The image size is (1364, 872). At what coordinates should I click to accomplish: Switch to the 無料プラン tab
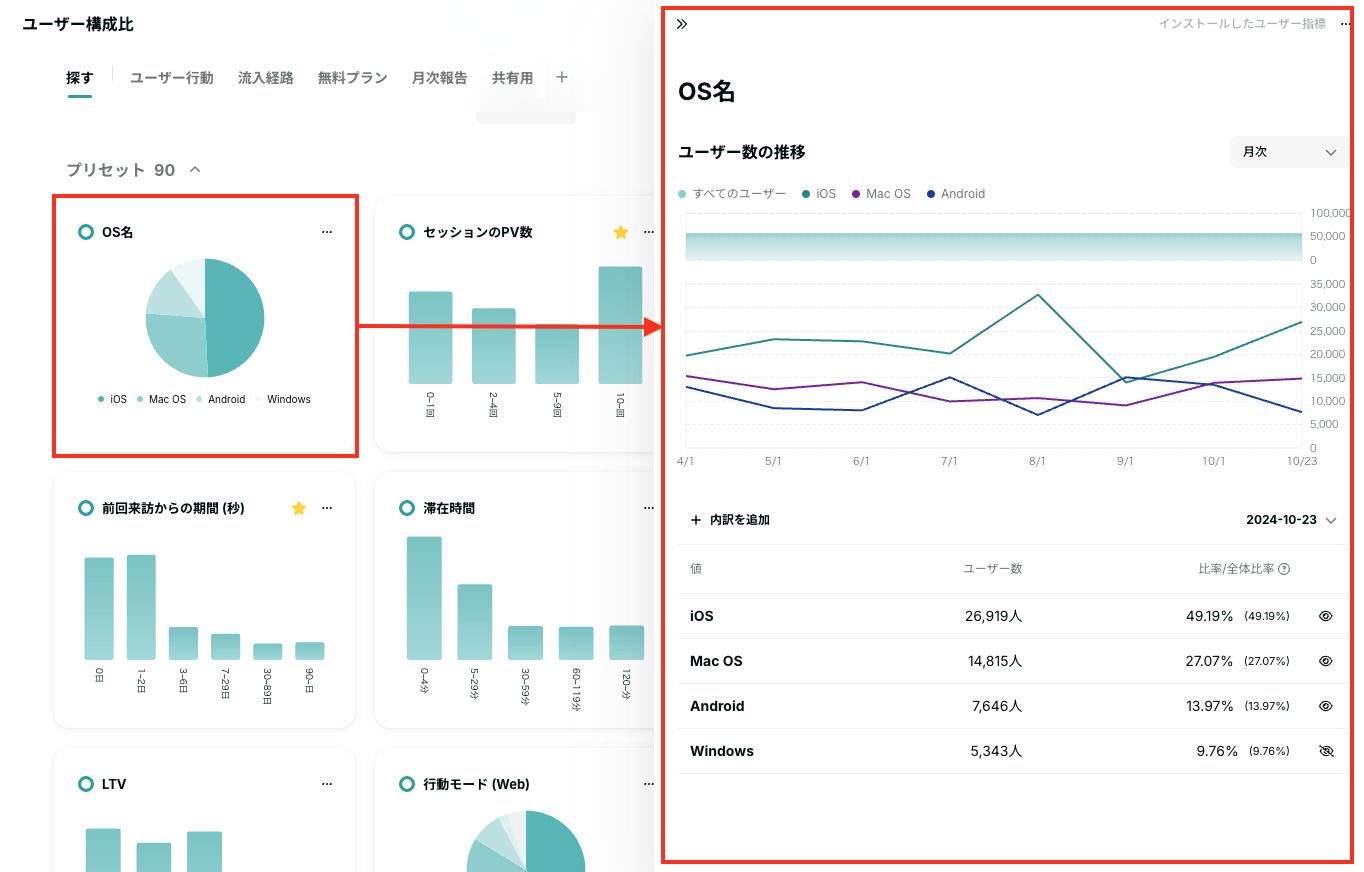pyautogui.click(x=353, y=78)
